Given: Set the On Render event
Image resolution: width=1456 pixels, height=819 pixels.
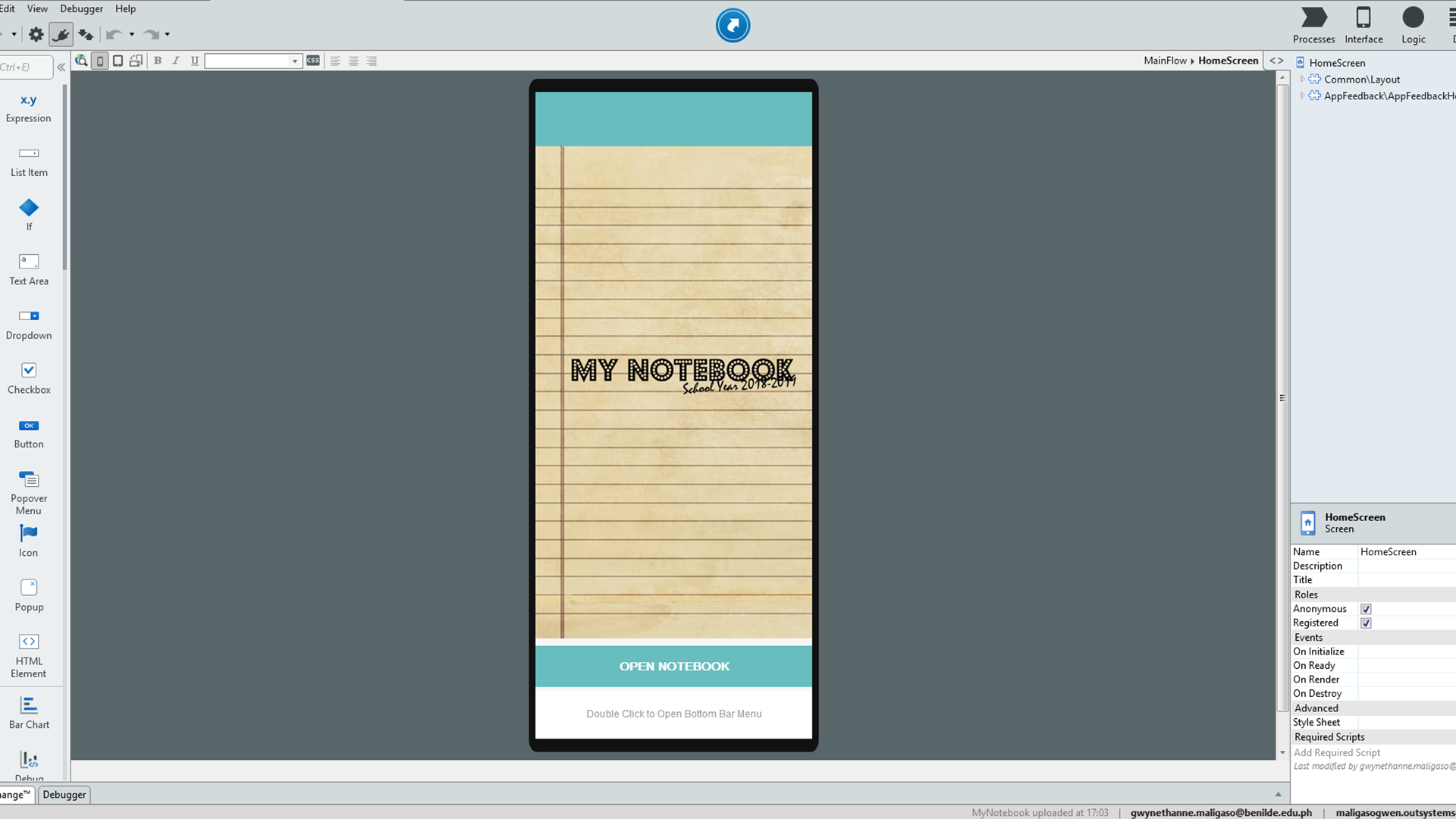Looking at the screenshot, I should (1407, 679).
